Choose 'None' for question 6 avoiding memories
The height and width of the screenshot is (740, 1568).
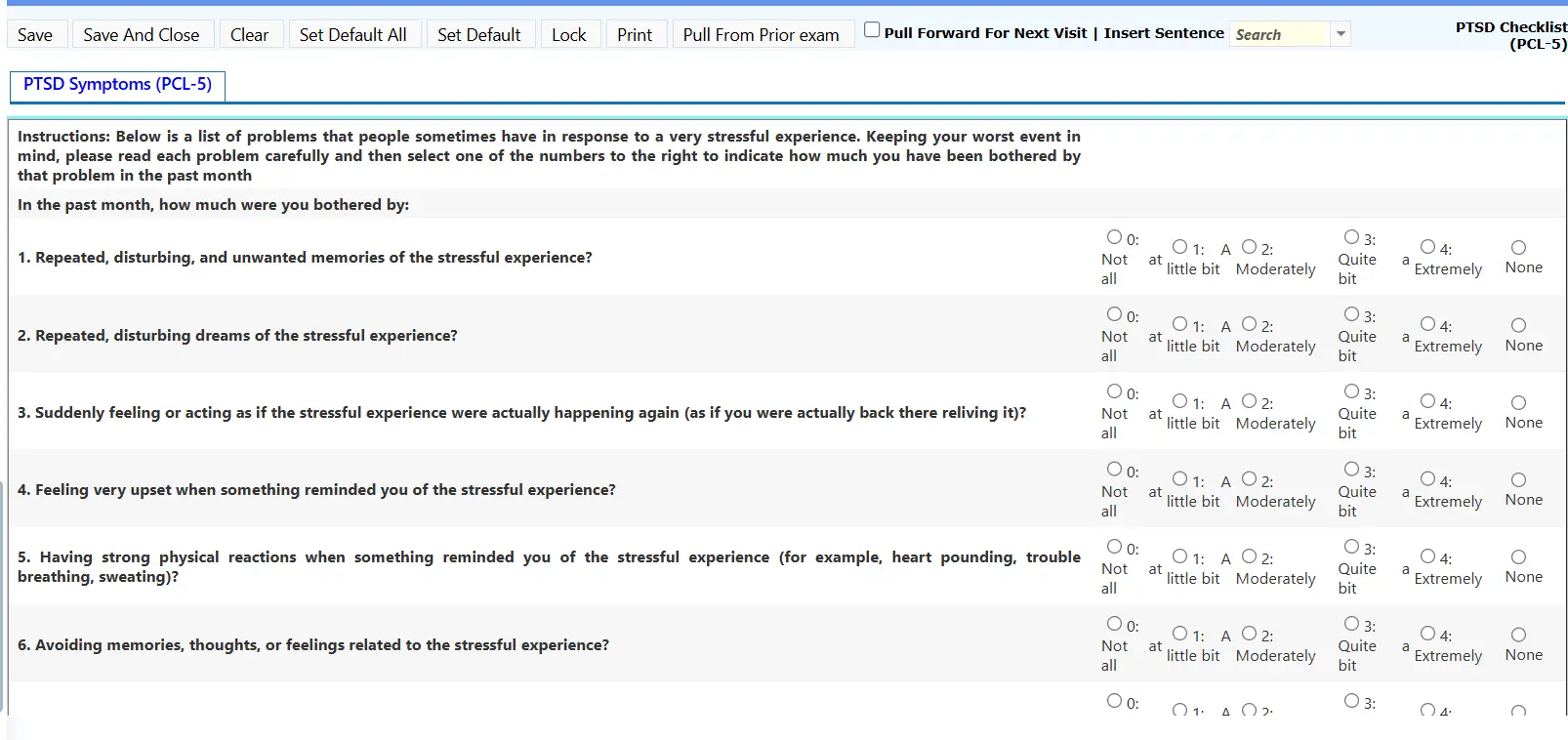(x=1518, y=635)
